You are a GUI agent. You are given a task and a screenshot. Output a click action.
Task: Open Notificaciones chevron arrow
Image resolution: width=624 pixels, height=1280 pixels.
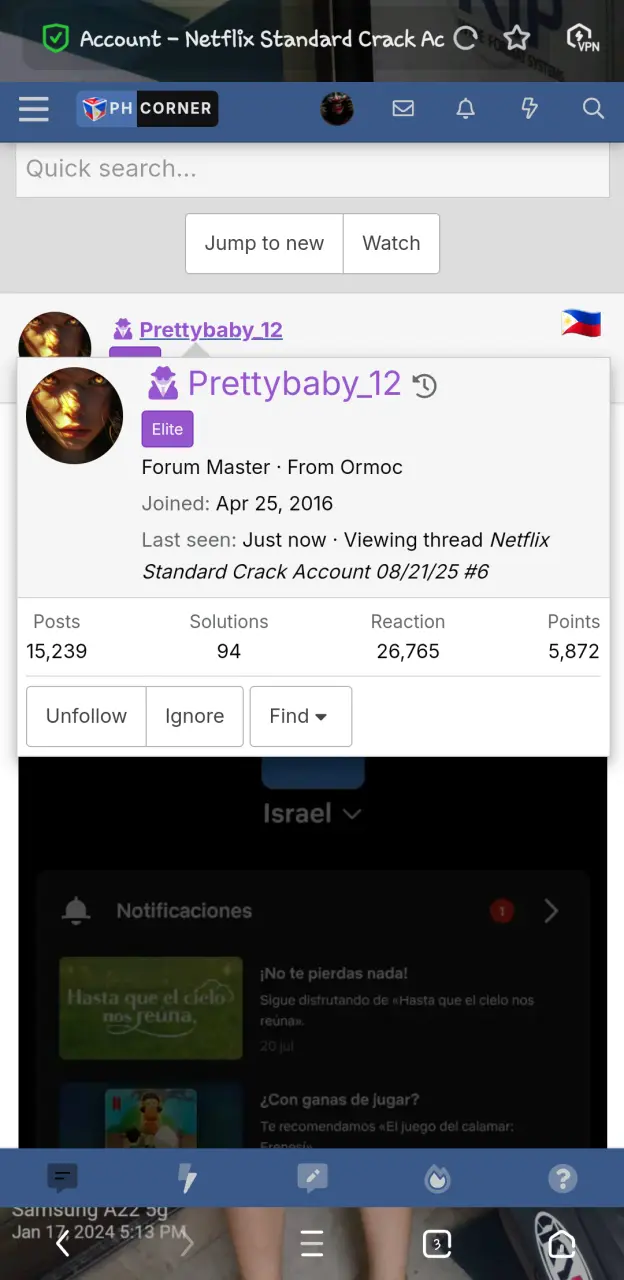pos(551,911)
